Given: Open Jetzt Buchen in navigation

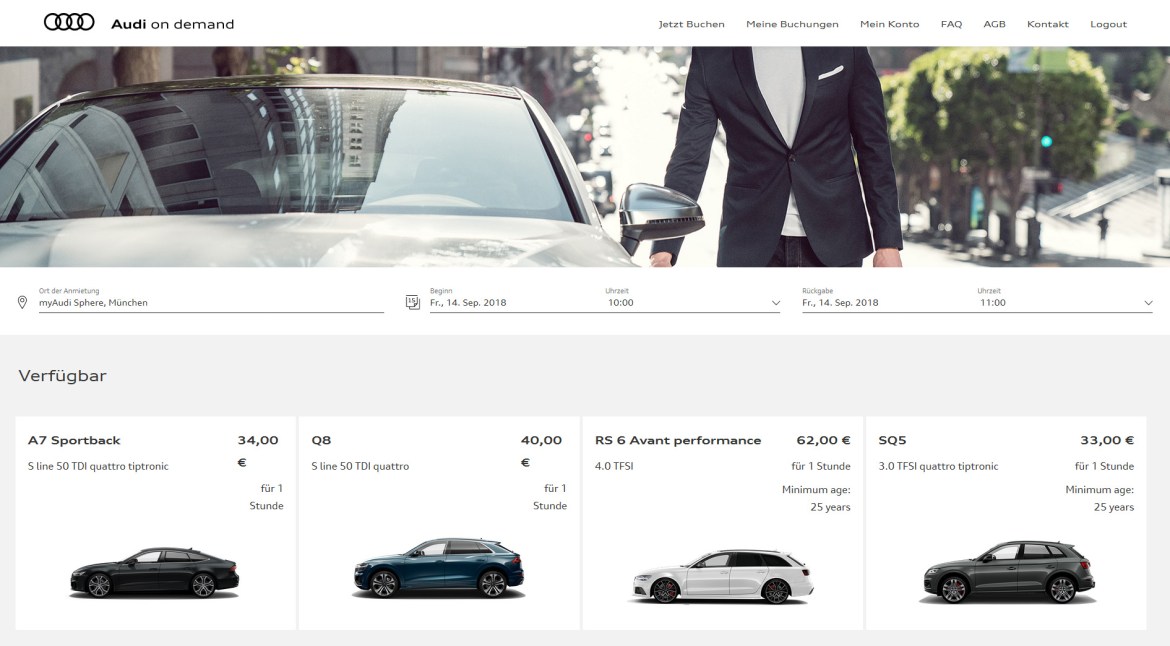Looking at the screenshot, I should (691, 24).
